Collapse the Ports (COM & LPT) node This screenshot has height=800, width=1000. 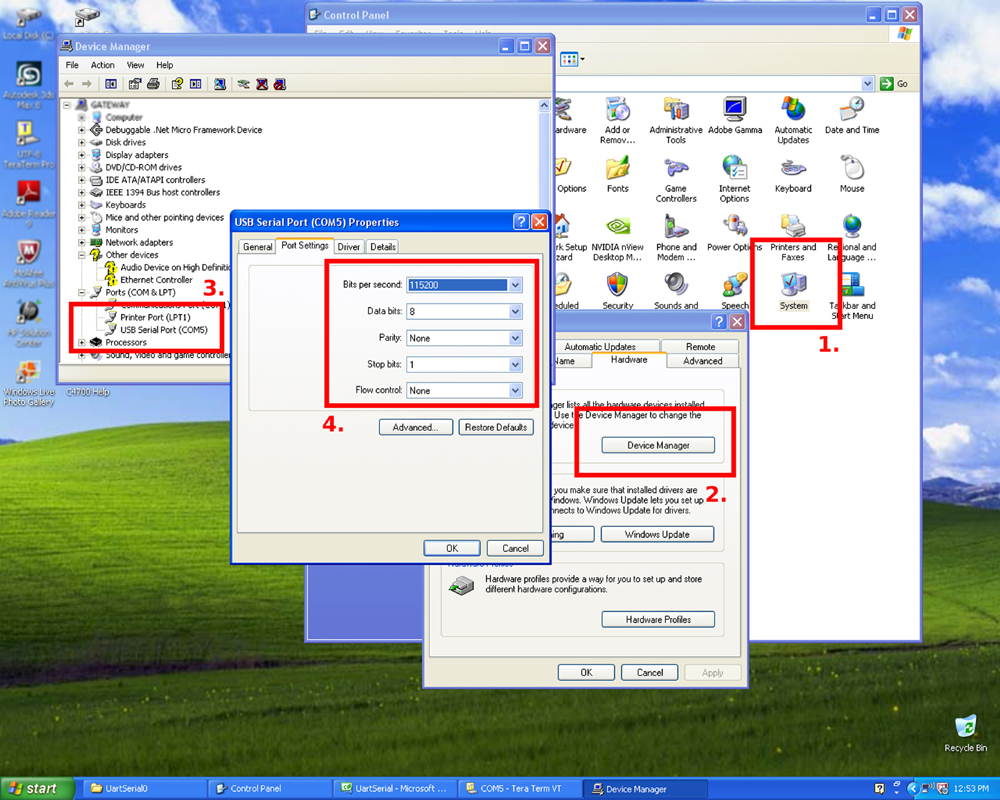point(82,292)
